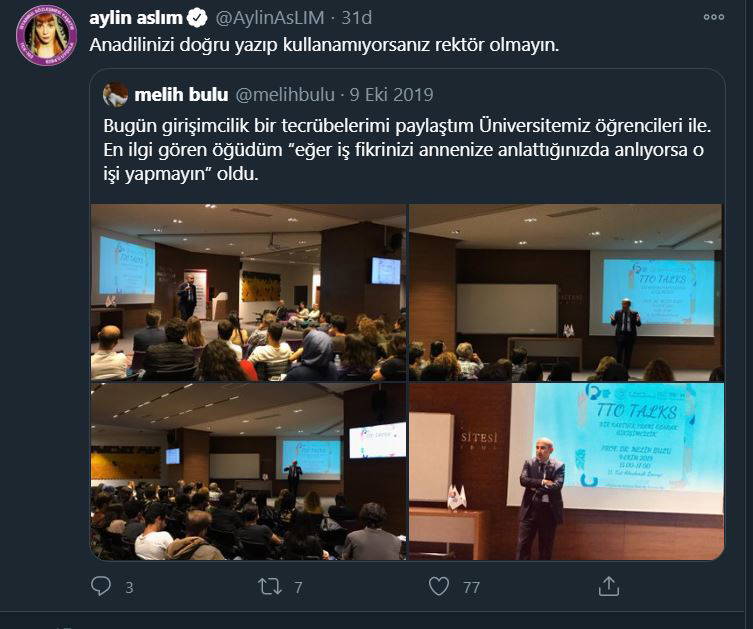Open the top-left audience photo
The image size is (753, 629).
tap(248, 292)
